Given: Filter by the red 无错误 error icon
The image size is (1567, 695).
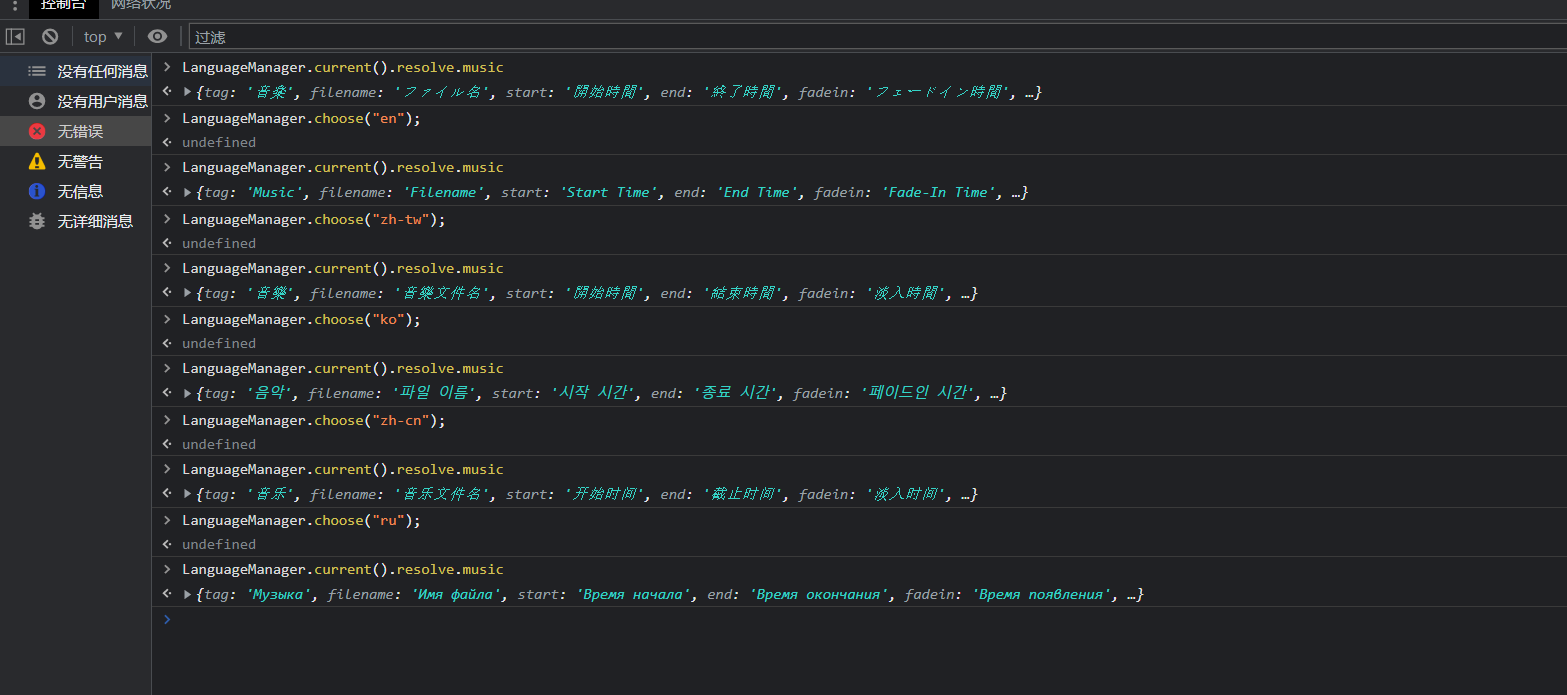Looking at the screenshot, I should [x=37, y=131].
